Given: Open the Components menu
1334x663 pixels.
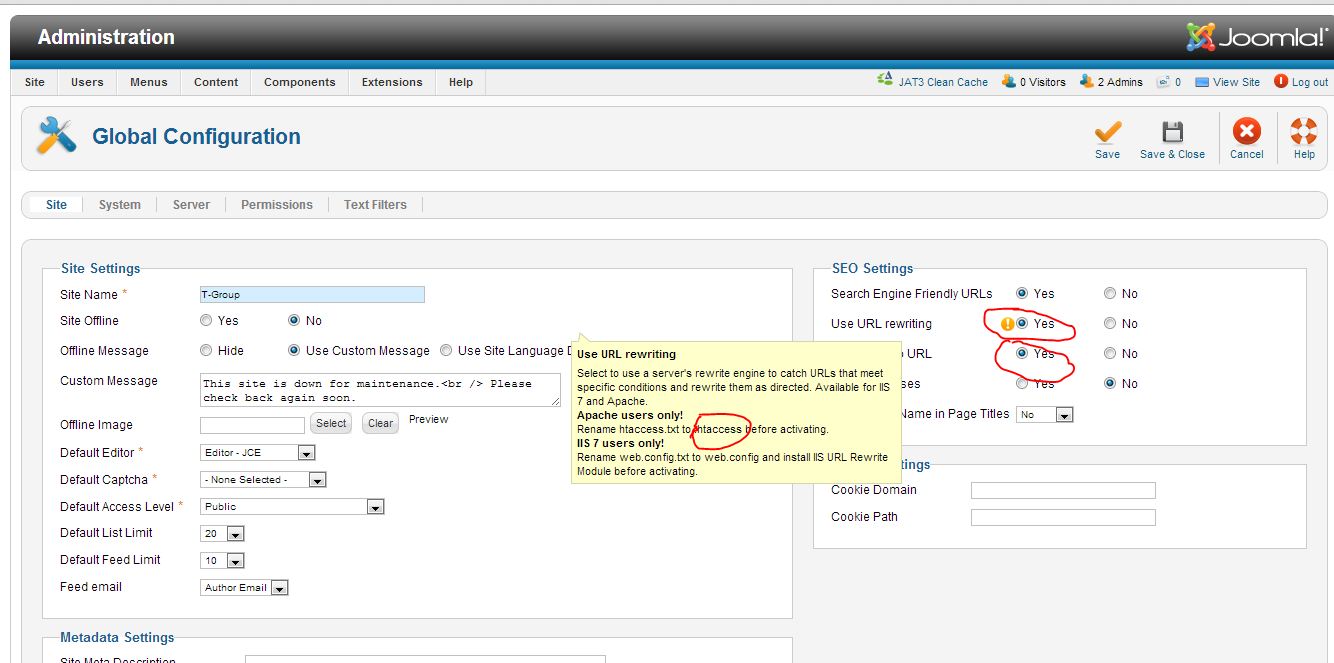Looking at the screenshot, I should 299,82.
